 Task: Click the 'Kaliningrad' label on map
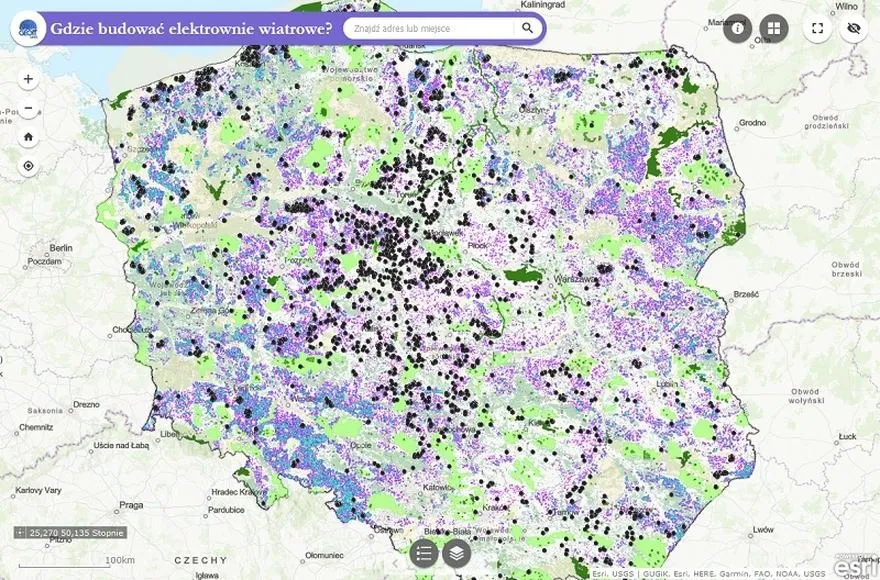(x=542, y=4)
